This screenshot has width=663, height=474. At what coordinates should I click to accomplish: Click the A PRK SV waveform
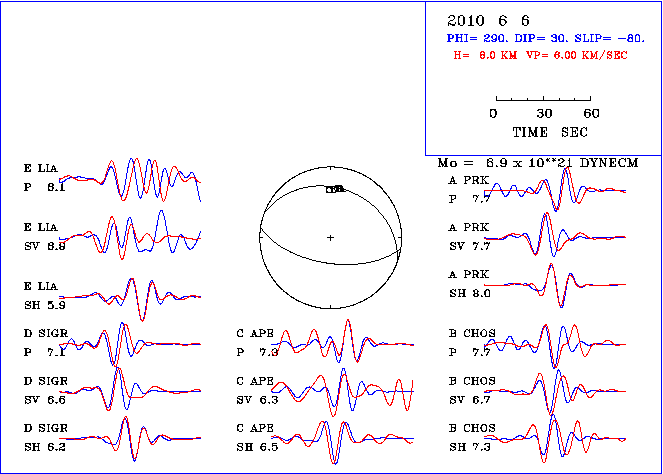555,235
